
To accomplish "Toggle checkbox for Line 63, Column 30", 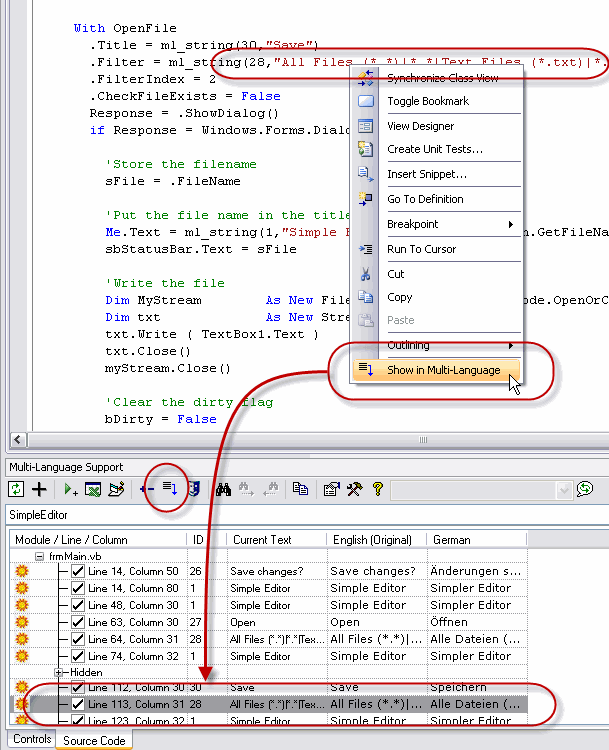I will coord(78,622).
